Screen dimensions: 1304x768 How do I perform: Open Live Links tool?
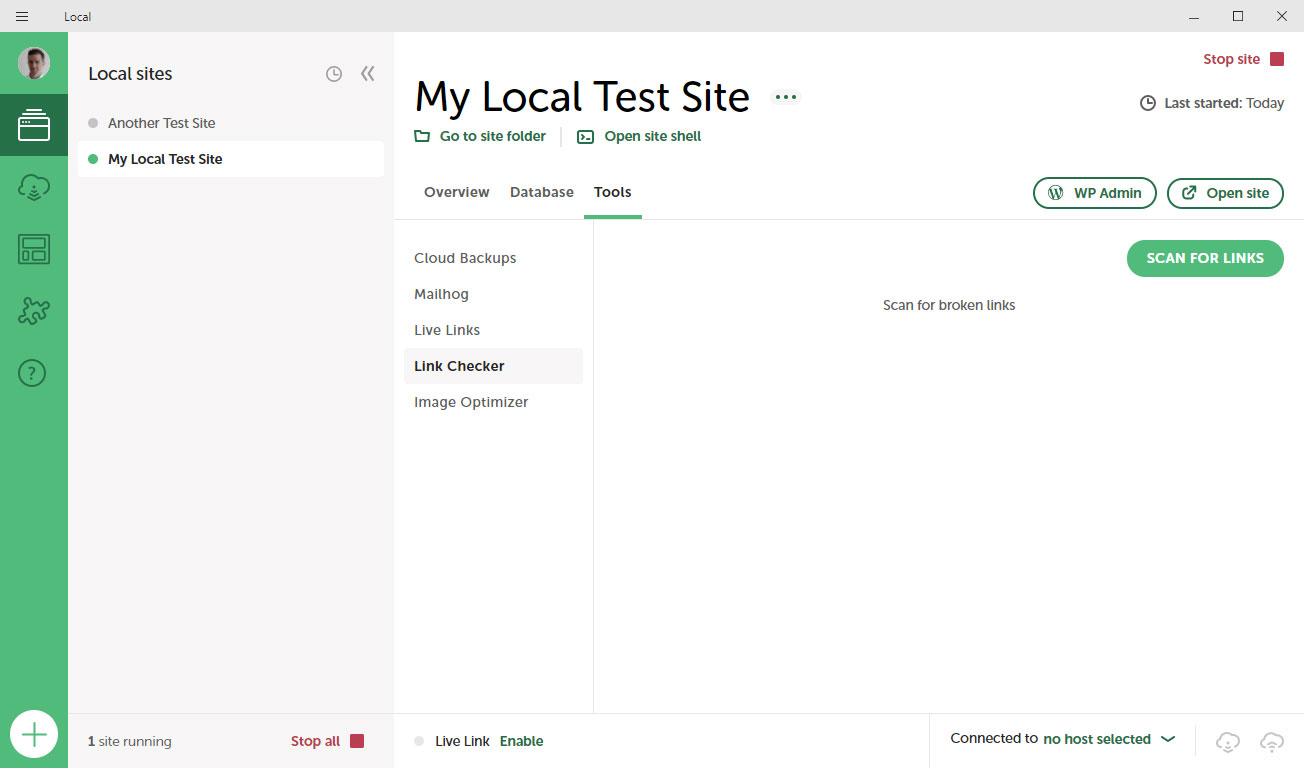pyautogui.click(x=493, y=330)
